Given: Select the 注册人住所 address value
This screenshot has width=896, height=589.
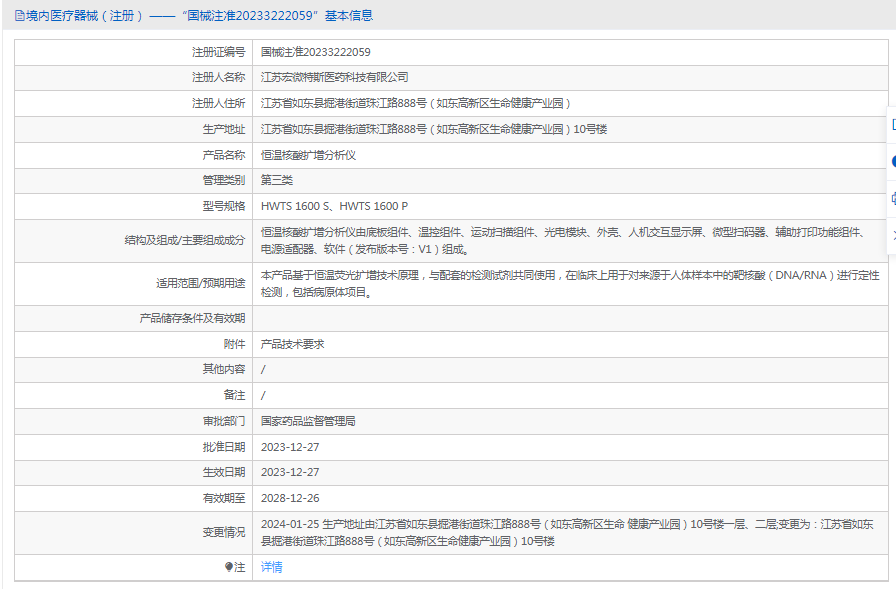Looking at the screenshot, I should (416, 103).
